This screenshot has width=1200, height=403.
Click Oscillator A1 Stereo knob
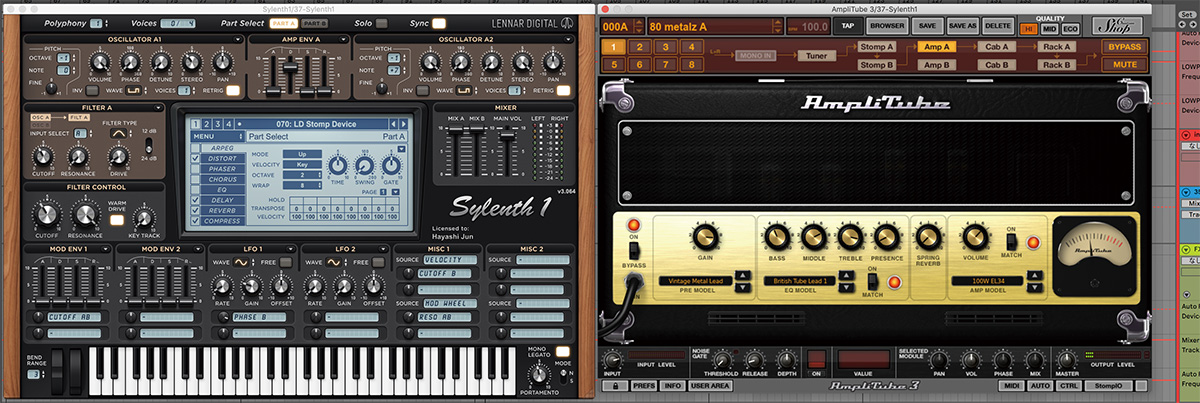coord(190,63)
